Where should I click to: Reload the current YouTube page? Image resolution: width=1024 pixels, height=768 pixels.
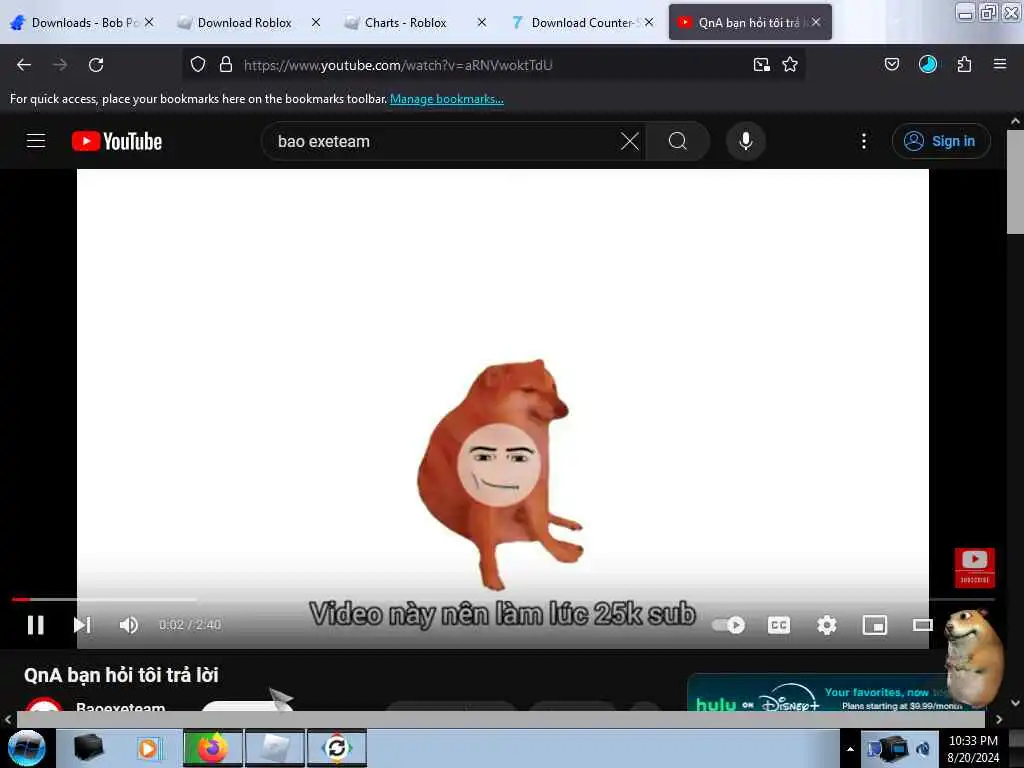[96, 65]
